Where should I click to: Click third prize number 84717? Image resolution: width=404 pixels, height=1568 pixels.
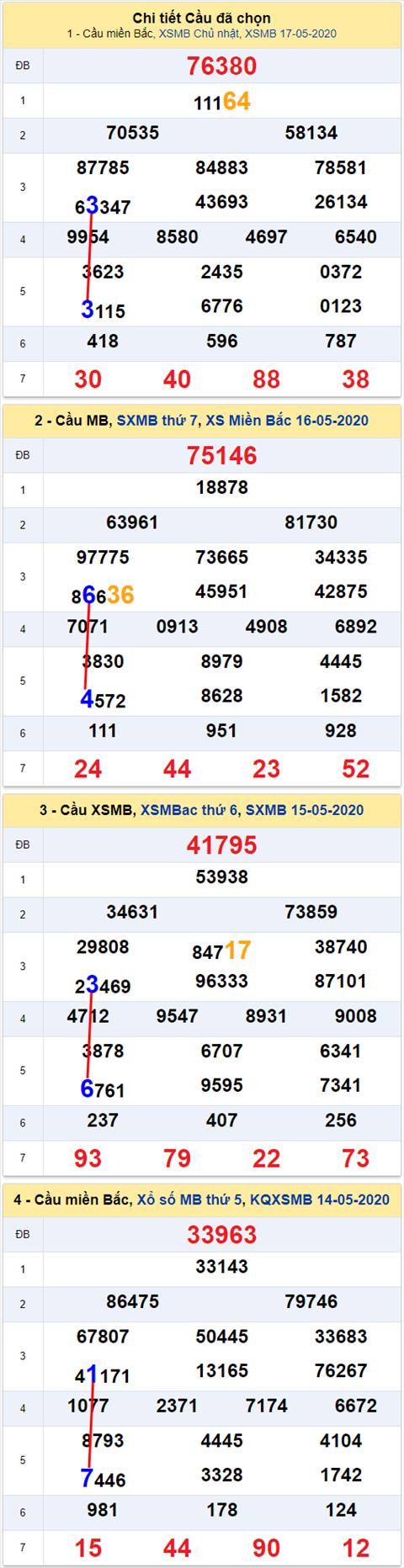tap(221, 951)
